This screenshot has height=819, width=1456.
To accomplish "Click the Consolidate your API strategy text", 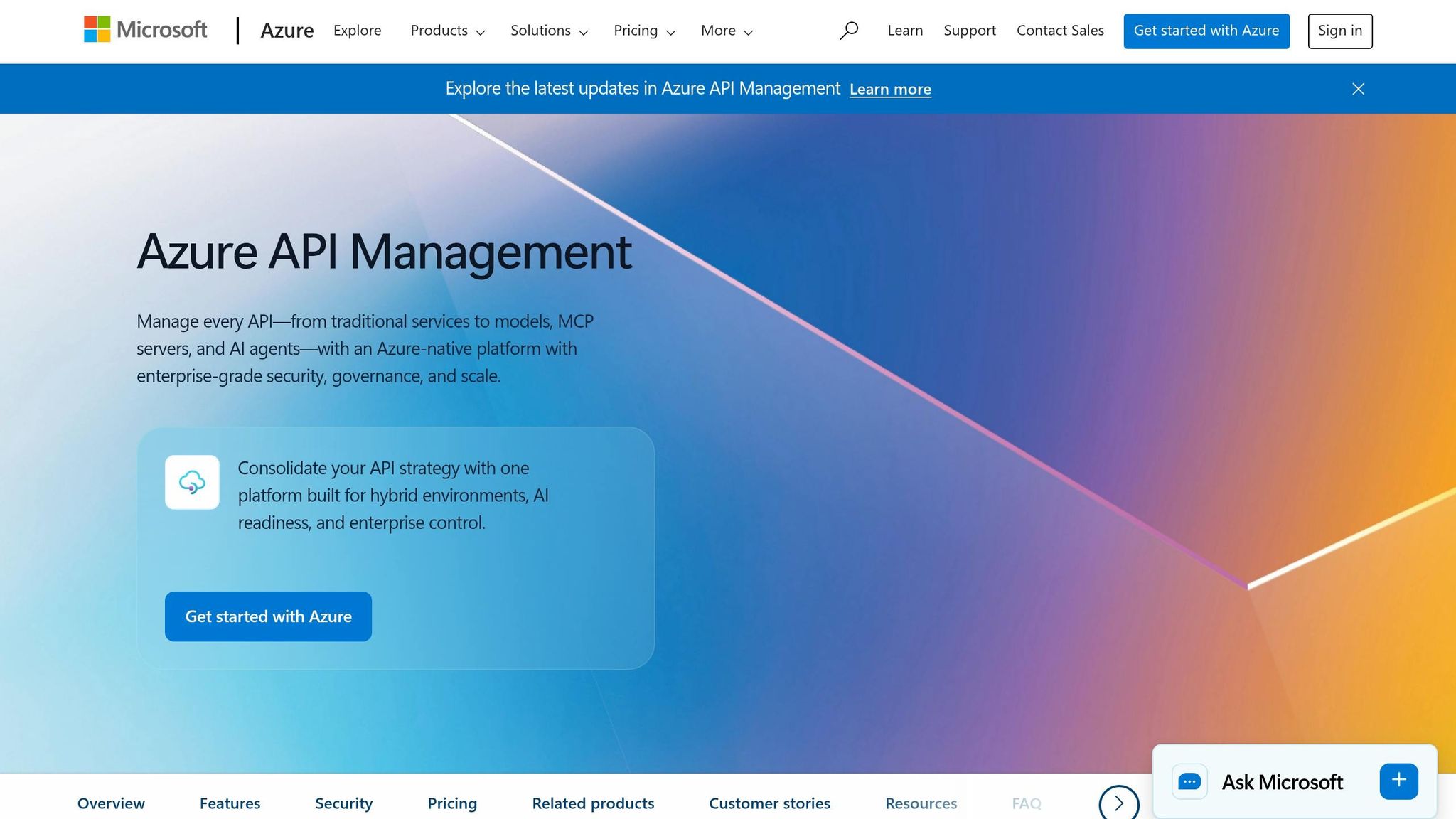I will tap(393, 496).
